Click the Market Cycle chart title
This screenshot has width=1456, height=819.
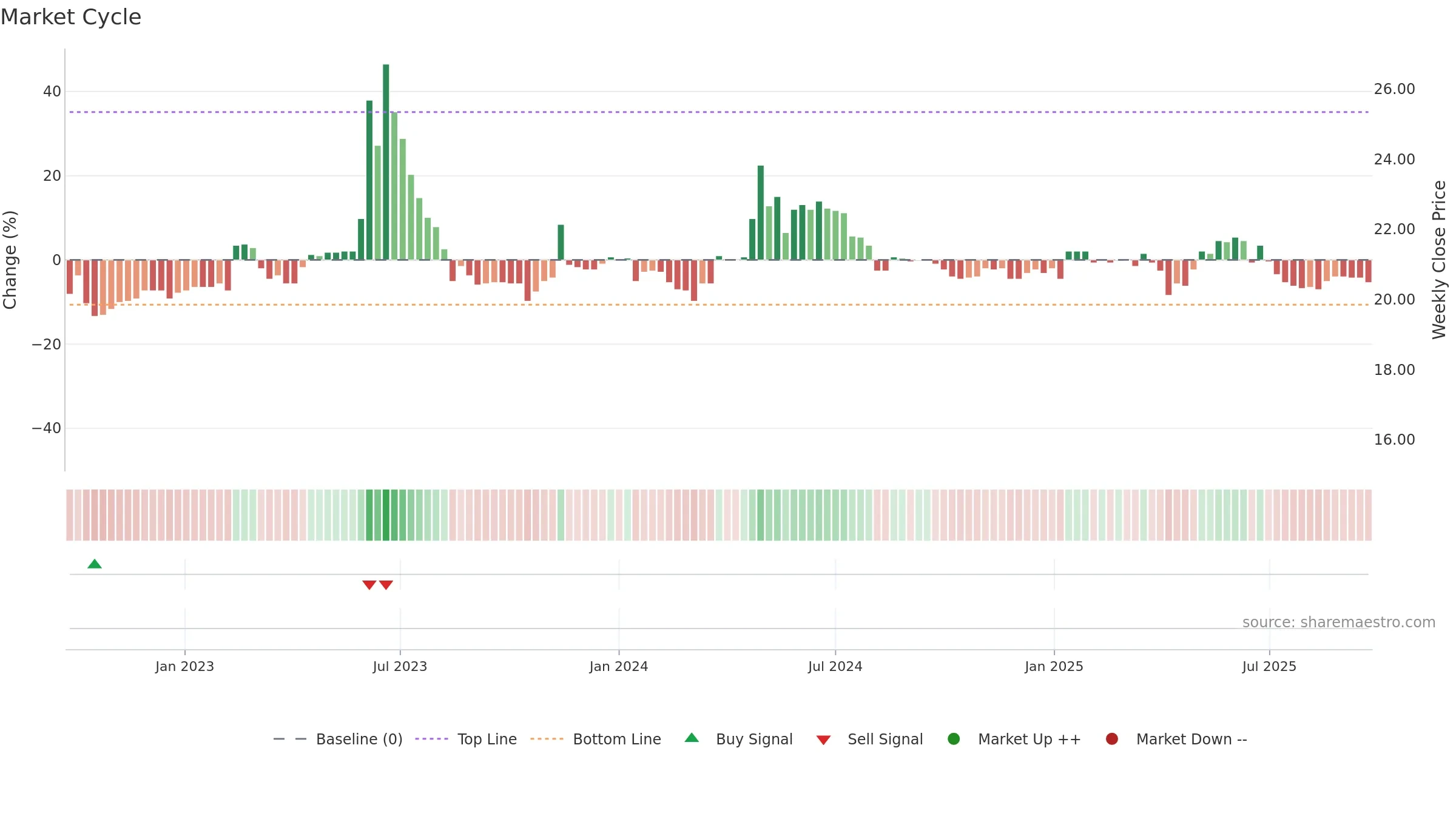pos(71,17)
